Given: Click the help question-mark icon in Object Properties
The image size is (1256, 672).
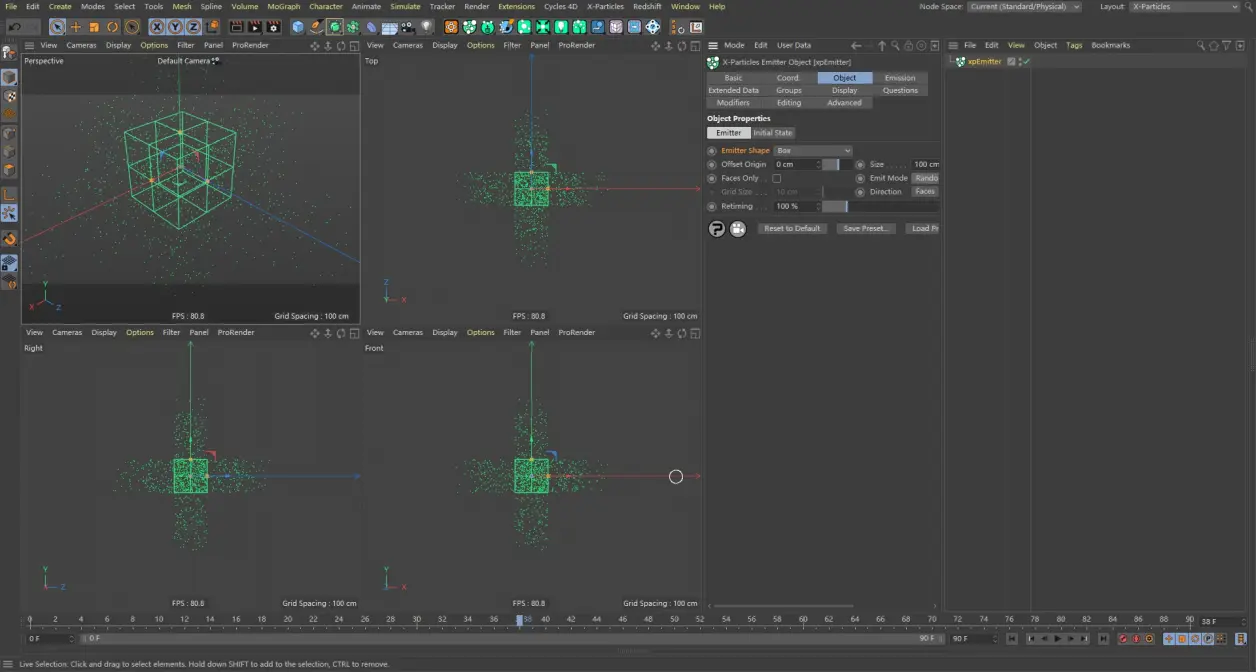Looking at the screenshot, I should pos(717,228).
